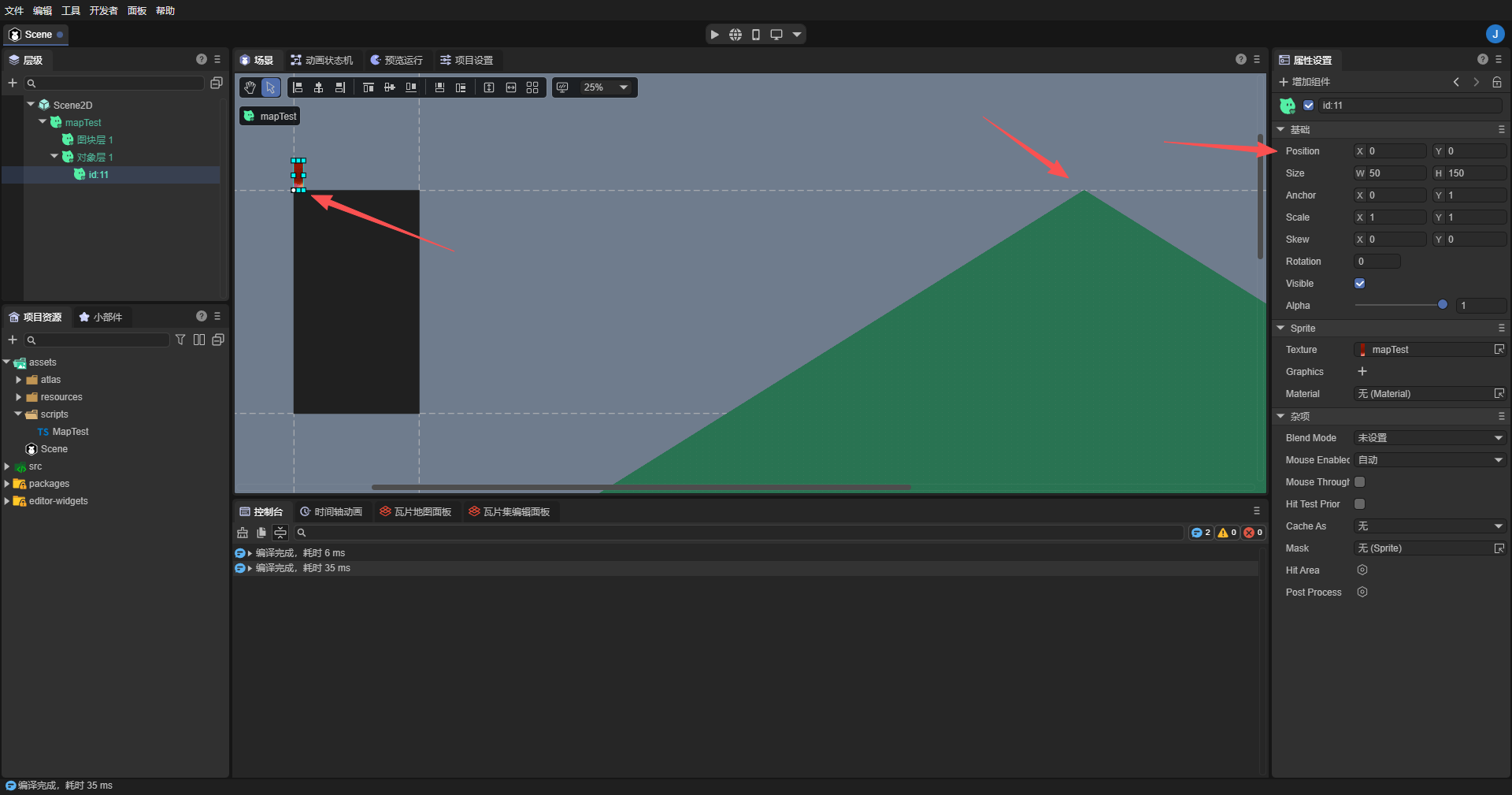Check the Hit Test Prior checkbox

pos(1359,504)
